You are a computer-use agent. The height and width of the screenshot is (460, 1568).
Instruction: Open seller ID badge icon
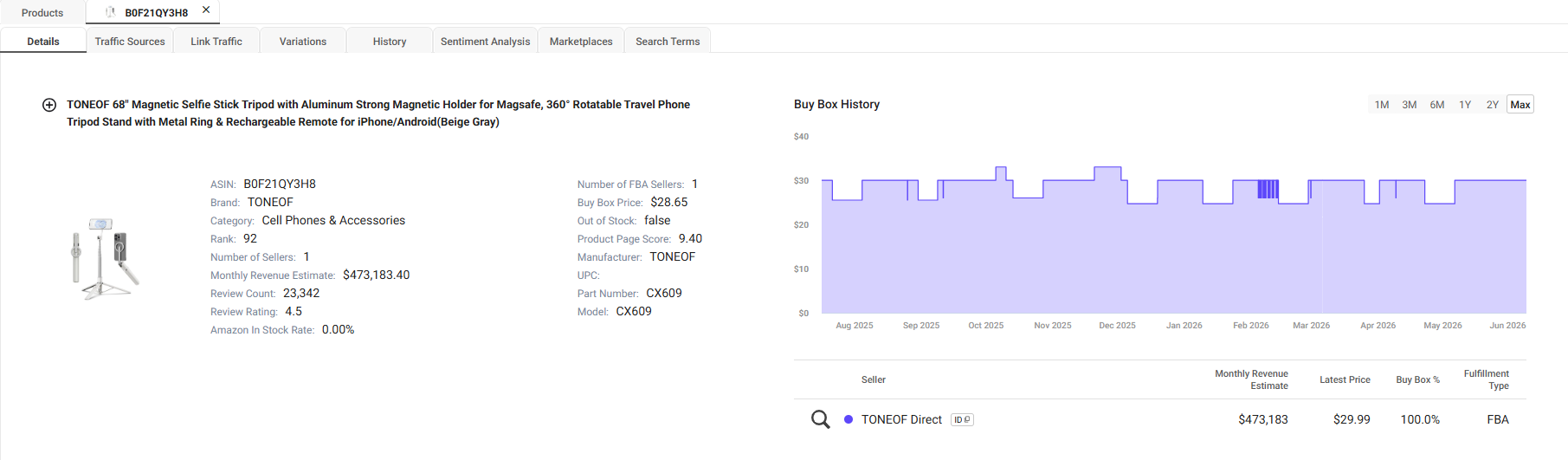pyautogui.click(x=962, y=419)
